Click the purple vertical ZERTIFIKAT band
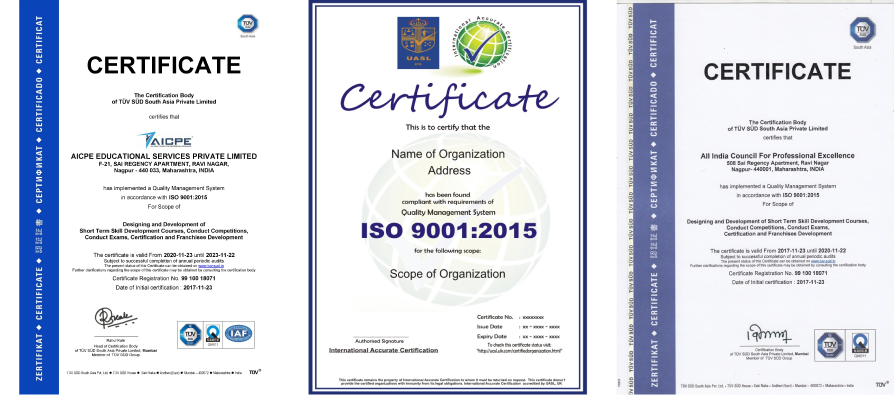This screenshot has height=395, width=894. click(656, 199)
